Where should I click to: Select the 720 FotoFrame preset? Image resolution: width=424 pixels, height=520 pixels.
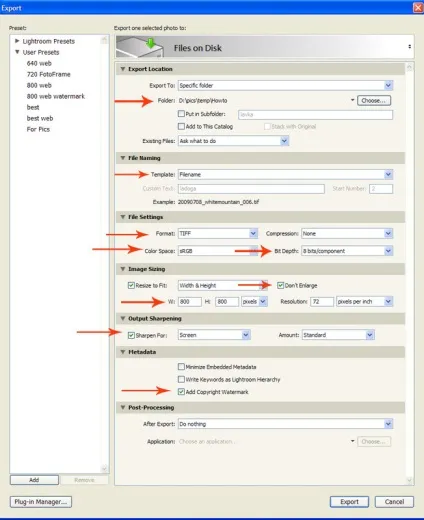pyautogui.click(x=49, y=74)
